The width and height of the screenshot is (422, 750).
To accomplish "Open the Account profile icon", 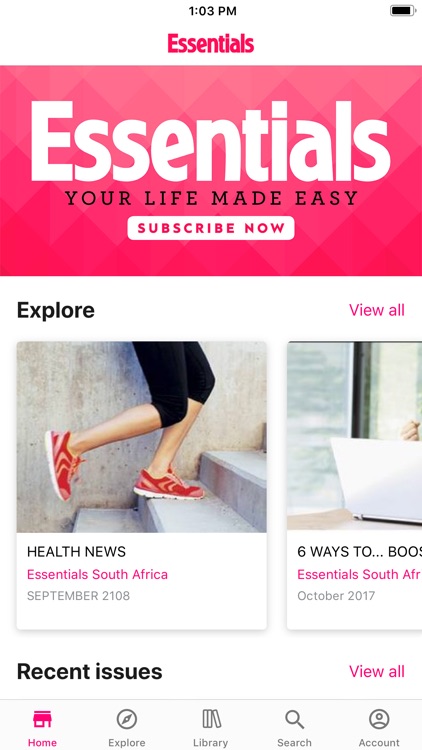I will tap(379, 719).
